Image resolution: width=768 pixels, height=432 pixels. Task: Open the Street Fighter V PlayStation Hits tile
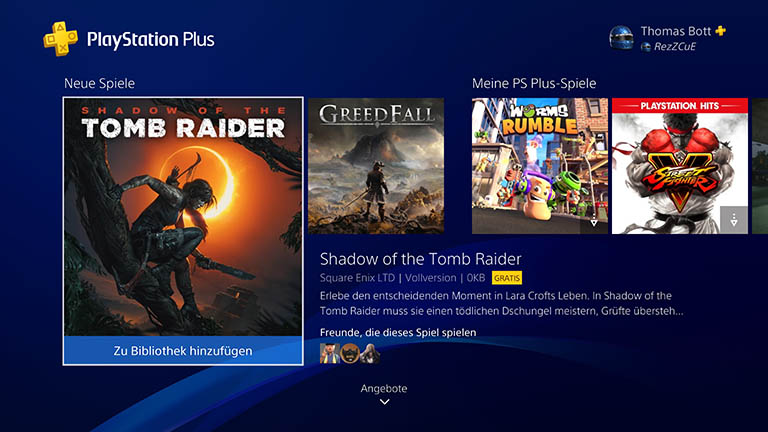(x=680, y=166)
